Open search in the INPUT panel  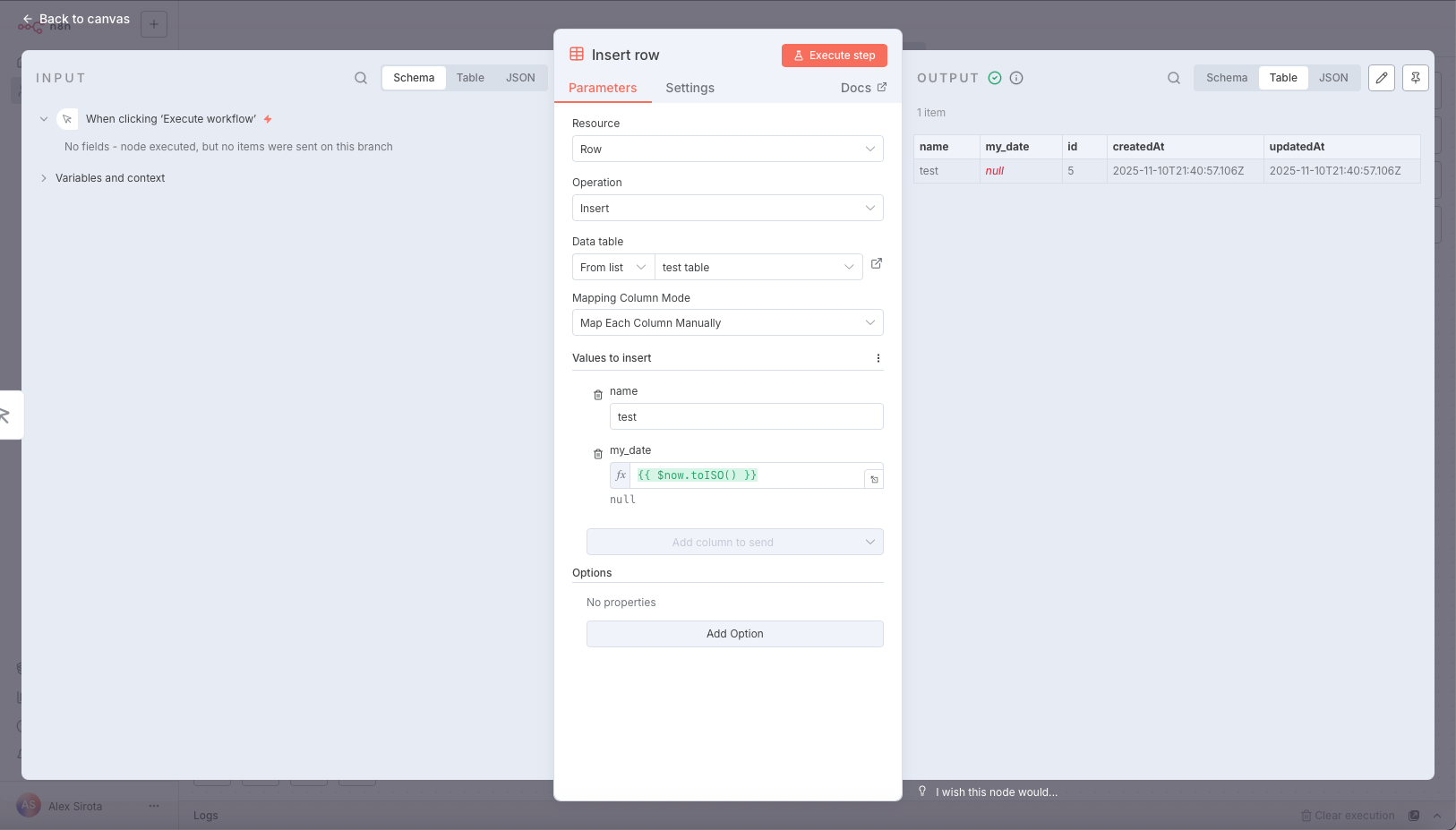coord(361,78)
